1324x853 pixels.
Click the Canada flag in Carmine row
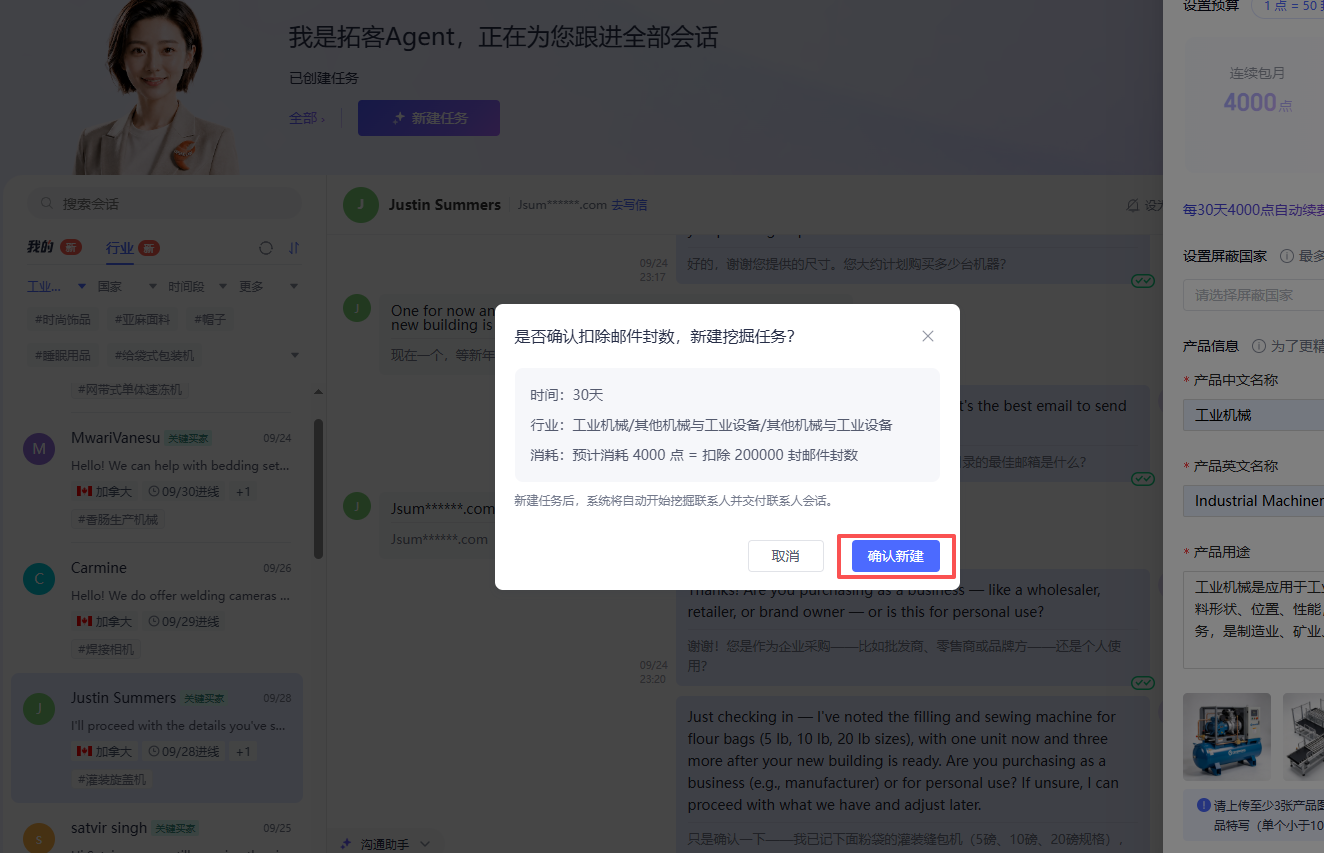(x=84, y=621)
